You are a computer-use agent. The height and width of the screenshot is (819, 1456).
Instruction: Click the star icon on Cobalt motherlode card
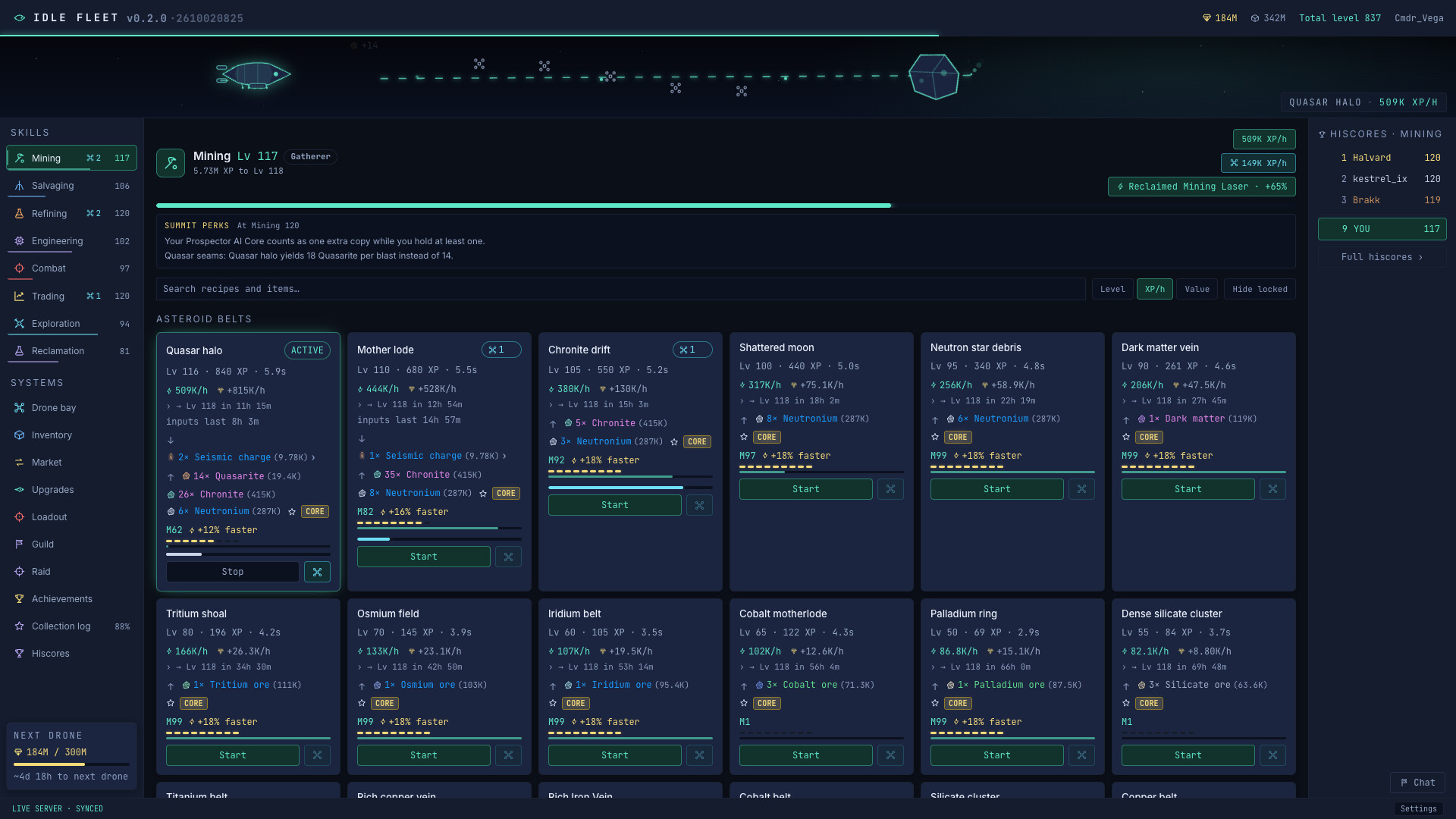(744, 704)
